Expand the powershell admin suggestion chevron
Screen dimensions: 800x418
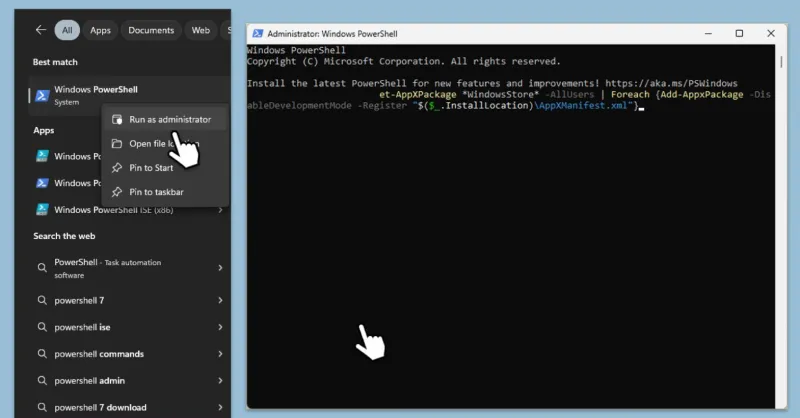(x=220, y=380)
